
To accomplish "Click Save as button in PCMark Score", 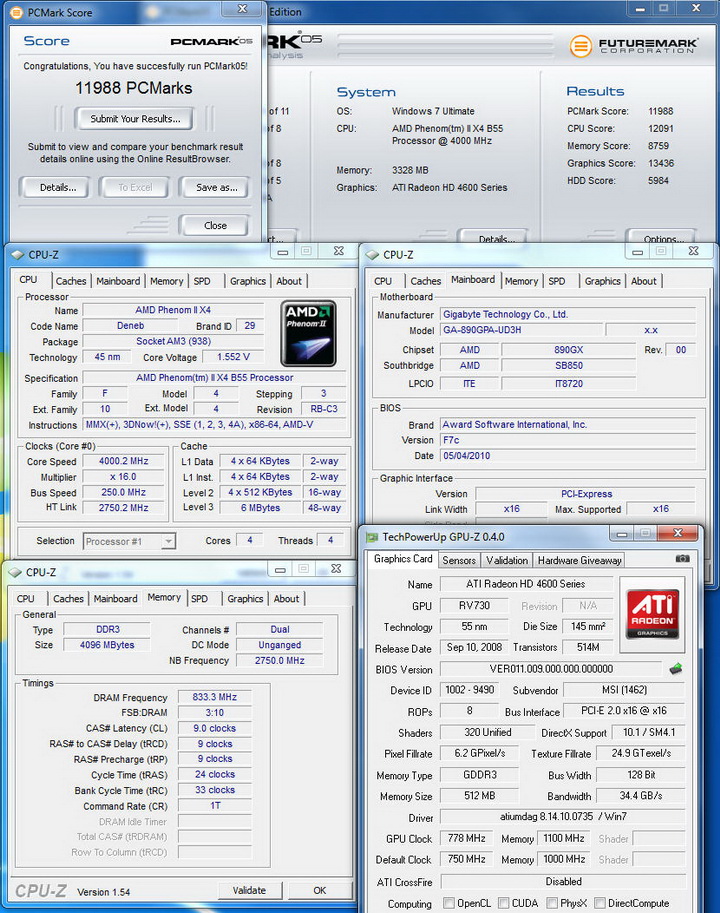I will [217, 187].
